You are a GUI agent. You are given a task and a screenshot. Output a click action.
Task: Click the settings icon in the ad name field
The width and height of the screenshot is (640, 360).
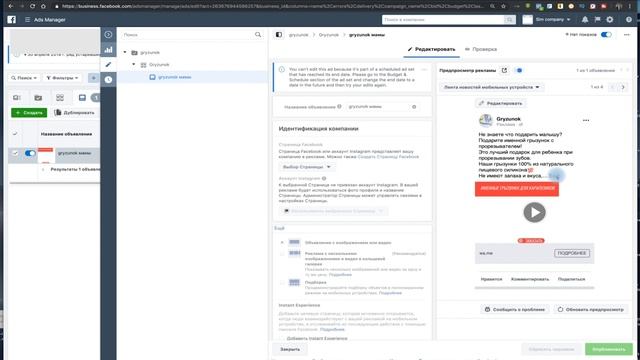coord(414,107)
